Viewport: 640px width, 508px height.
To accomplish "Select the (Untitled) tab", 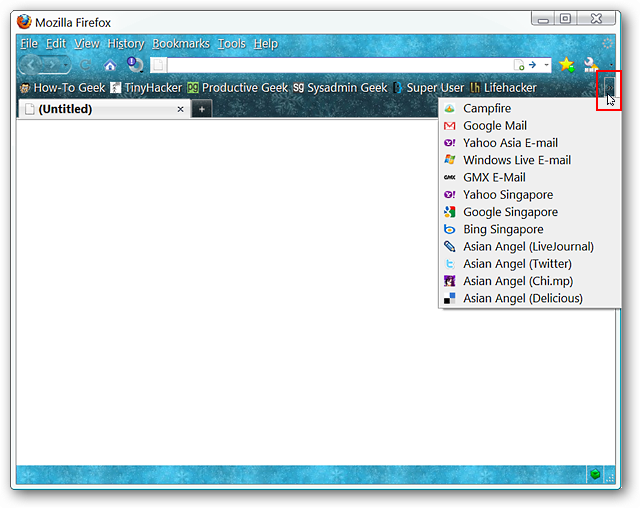I will (x=104, y=109).
